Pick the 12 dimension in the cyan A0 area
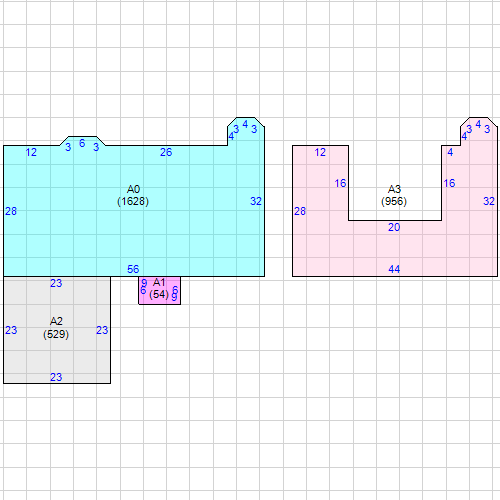The height and width of the screenshot is (500, 500). (31, 152)
